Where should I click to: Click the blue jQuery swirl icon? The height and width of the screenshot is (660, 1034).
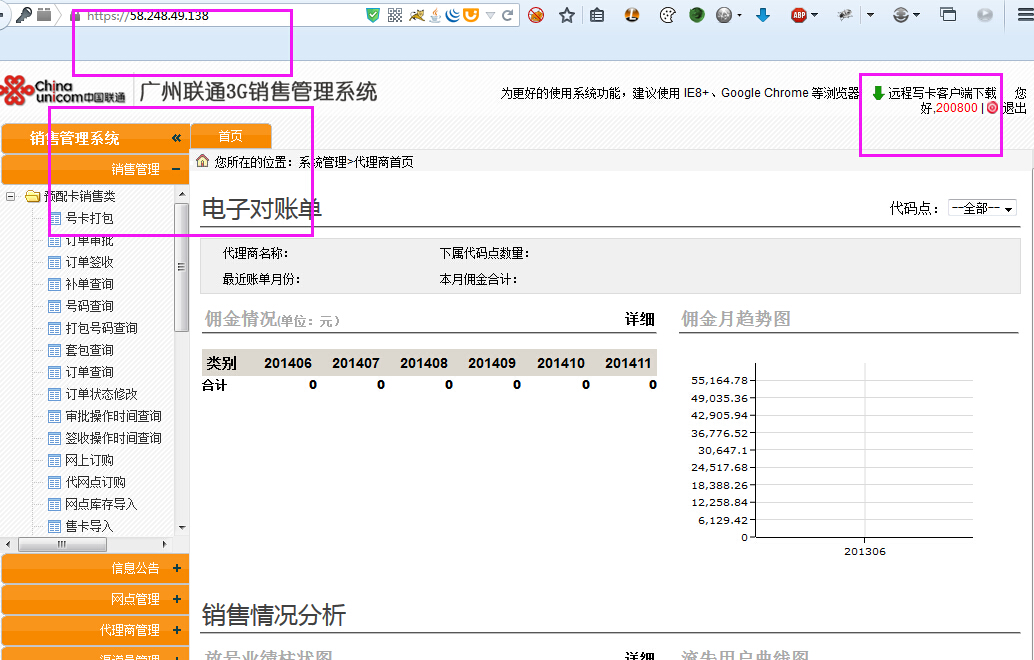pos(453,15)
